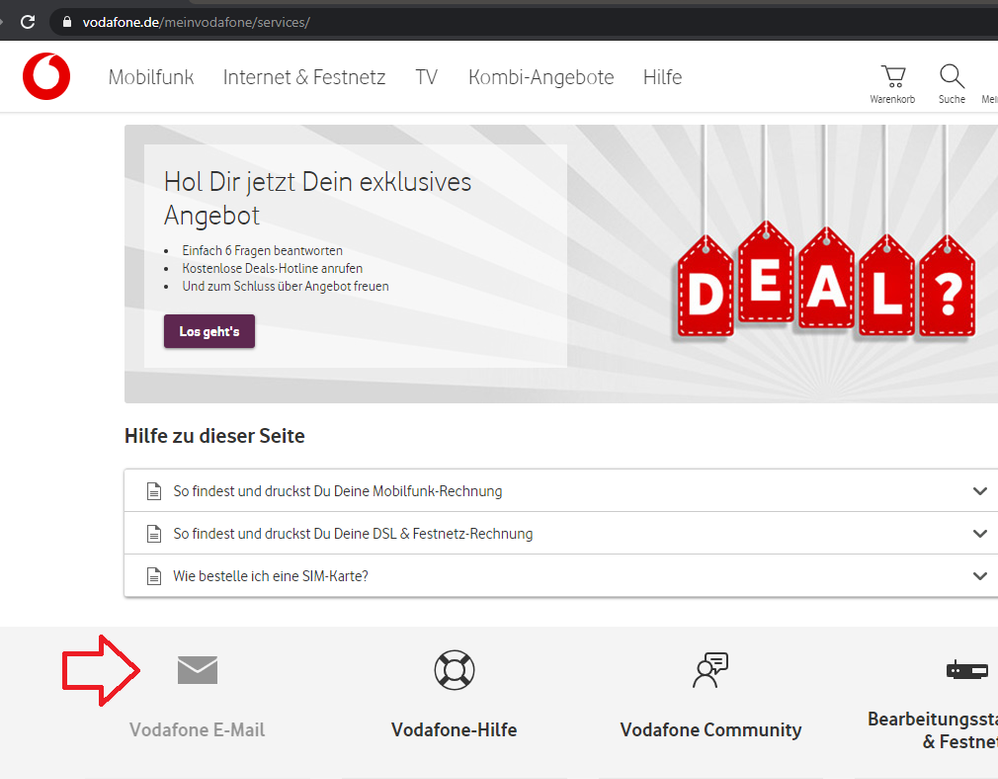Click the browser address bar URL
The height and width of the screenshot is (779, 998).
tap(196, 22)
